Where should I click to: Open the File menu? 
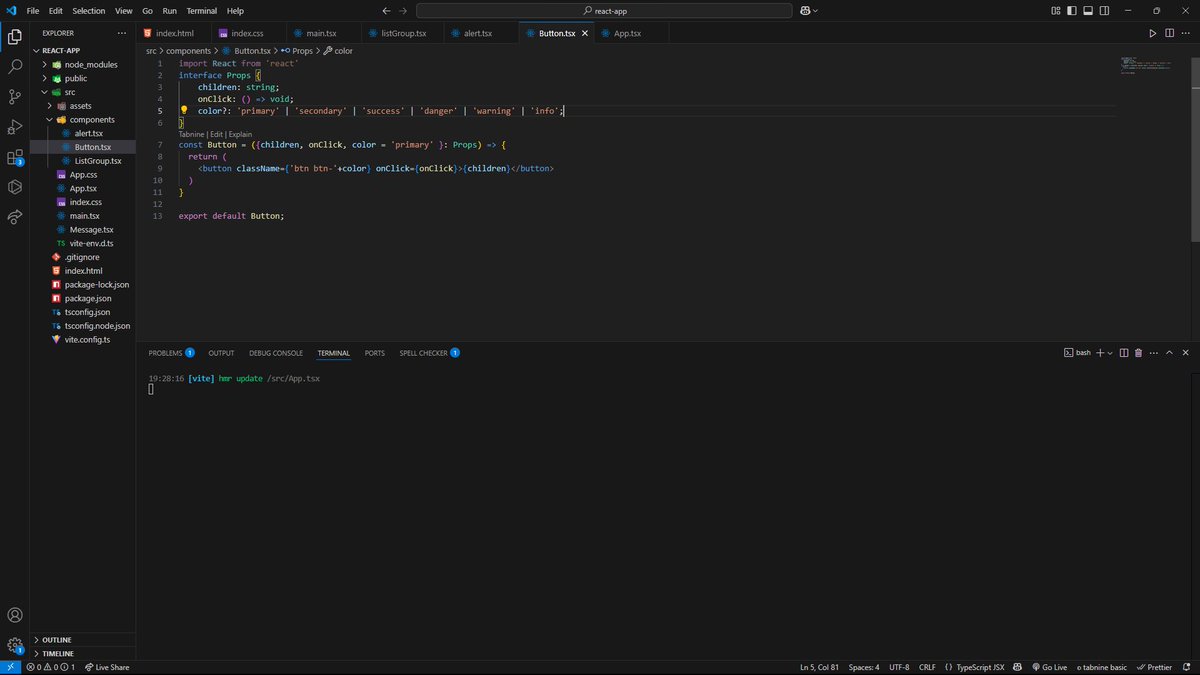(x=33, y=10)
